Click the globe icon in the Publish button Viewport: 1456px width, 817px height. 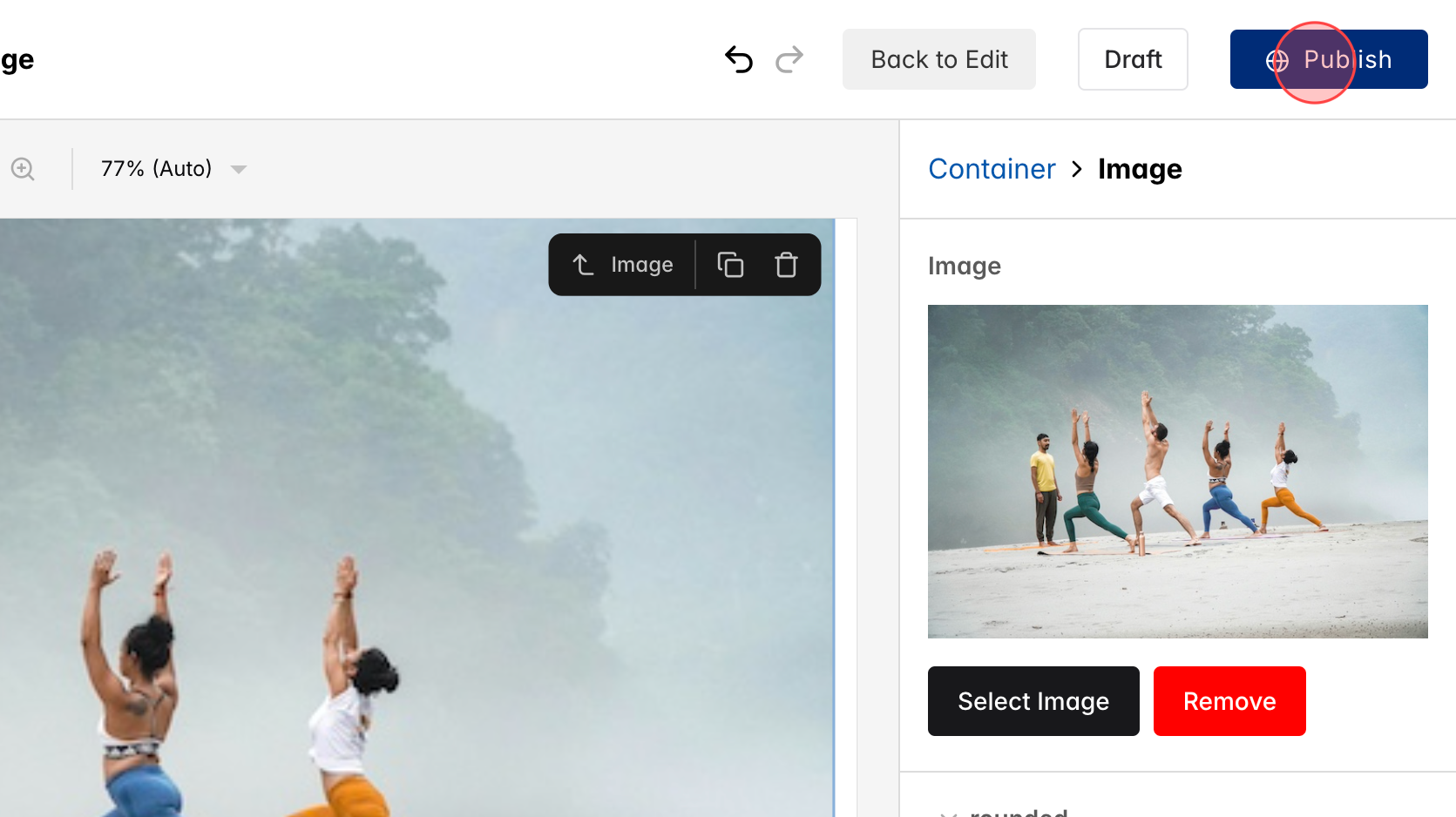[1276, 59]
